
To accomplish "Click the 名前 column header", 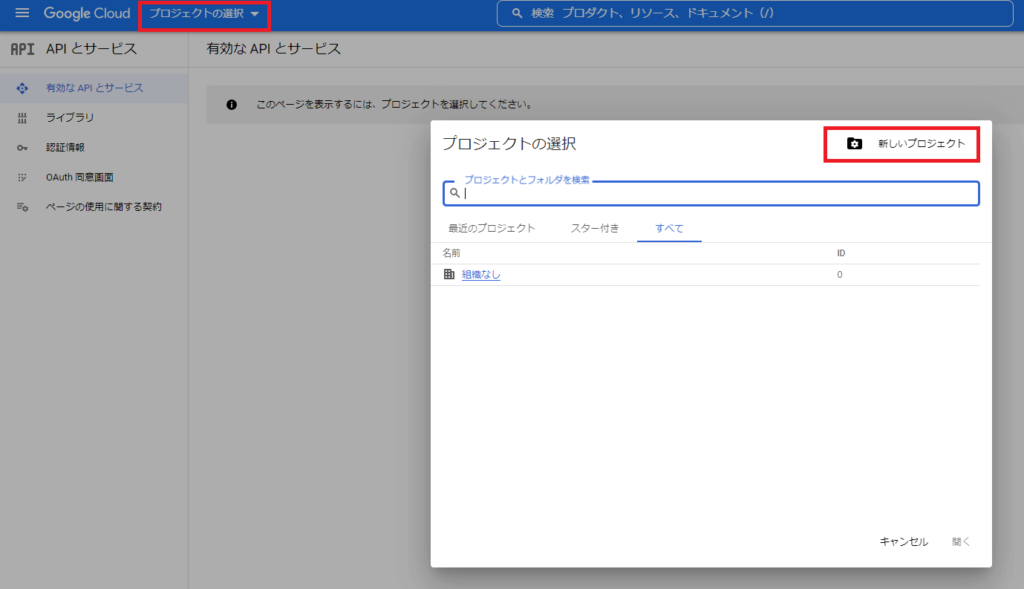I will (451, 253).
